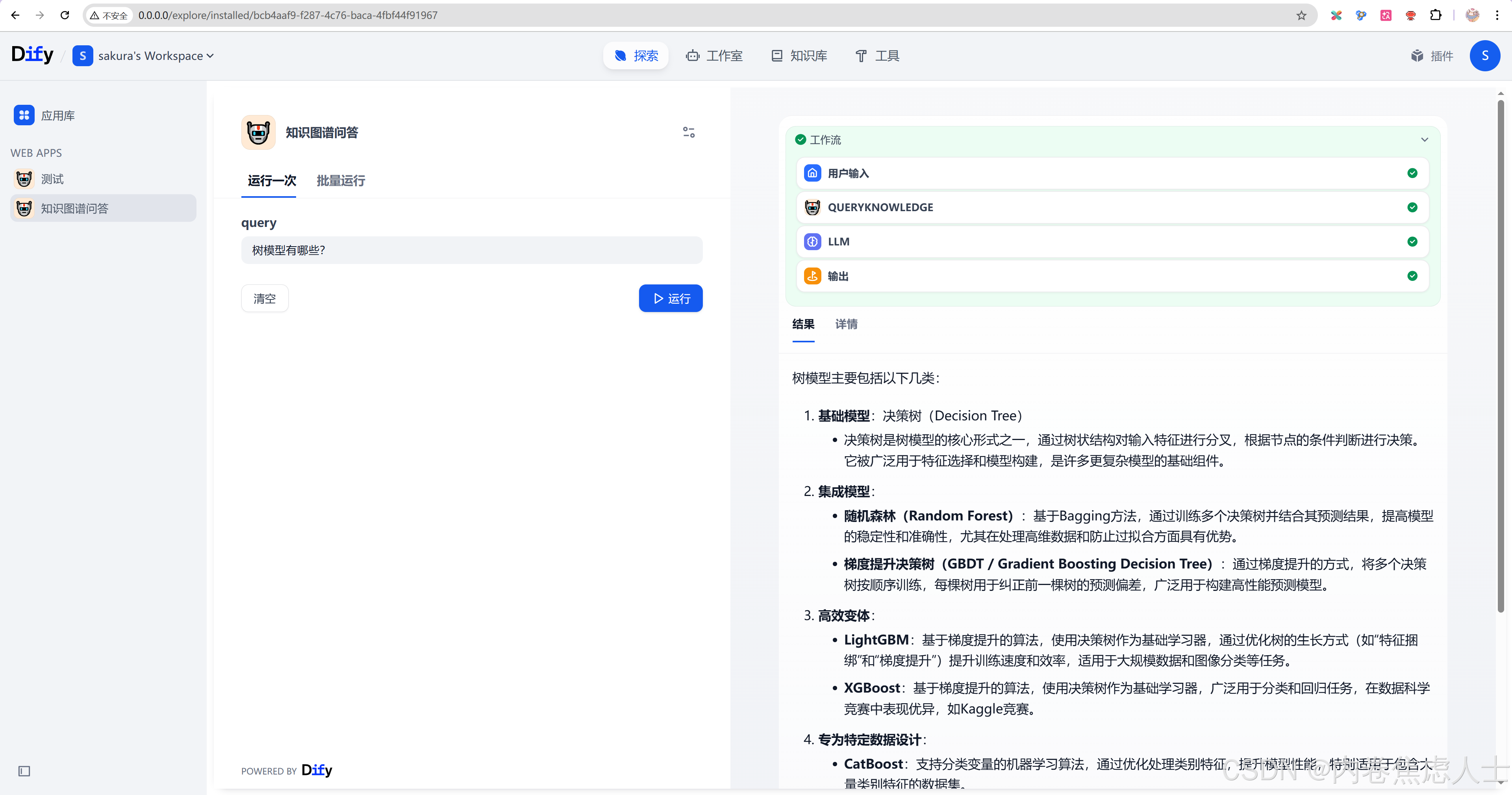Open the browser extensions puzzle icon
The height and width of the screenshot is (795, 1512).
coord(1436,15)
